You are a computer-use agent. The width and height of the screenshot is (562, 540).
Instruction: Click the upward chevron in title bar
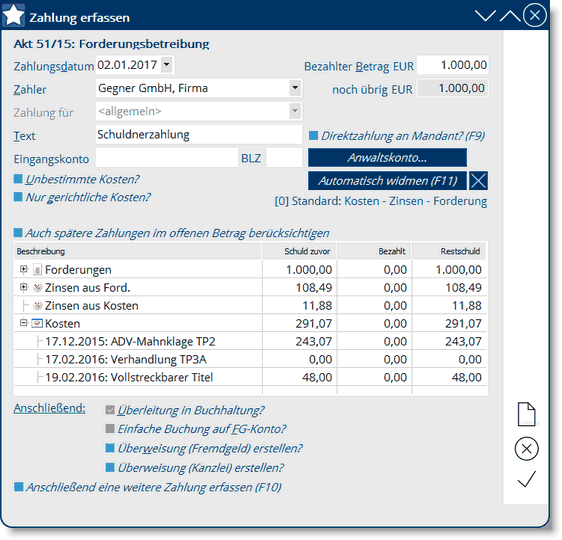pyautogui.click(x=510, y=15)
